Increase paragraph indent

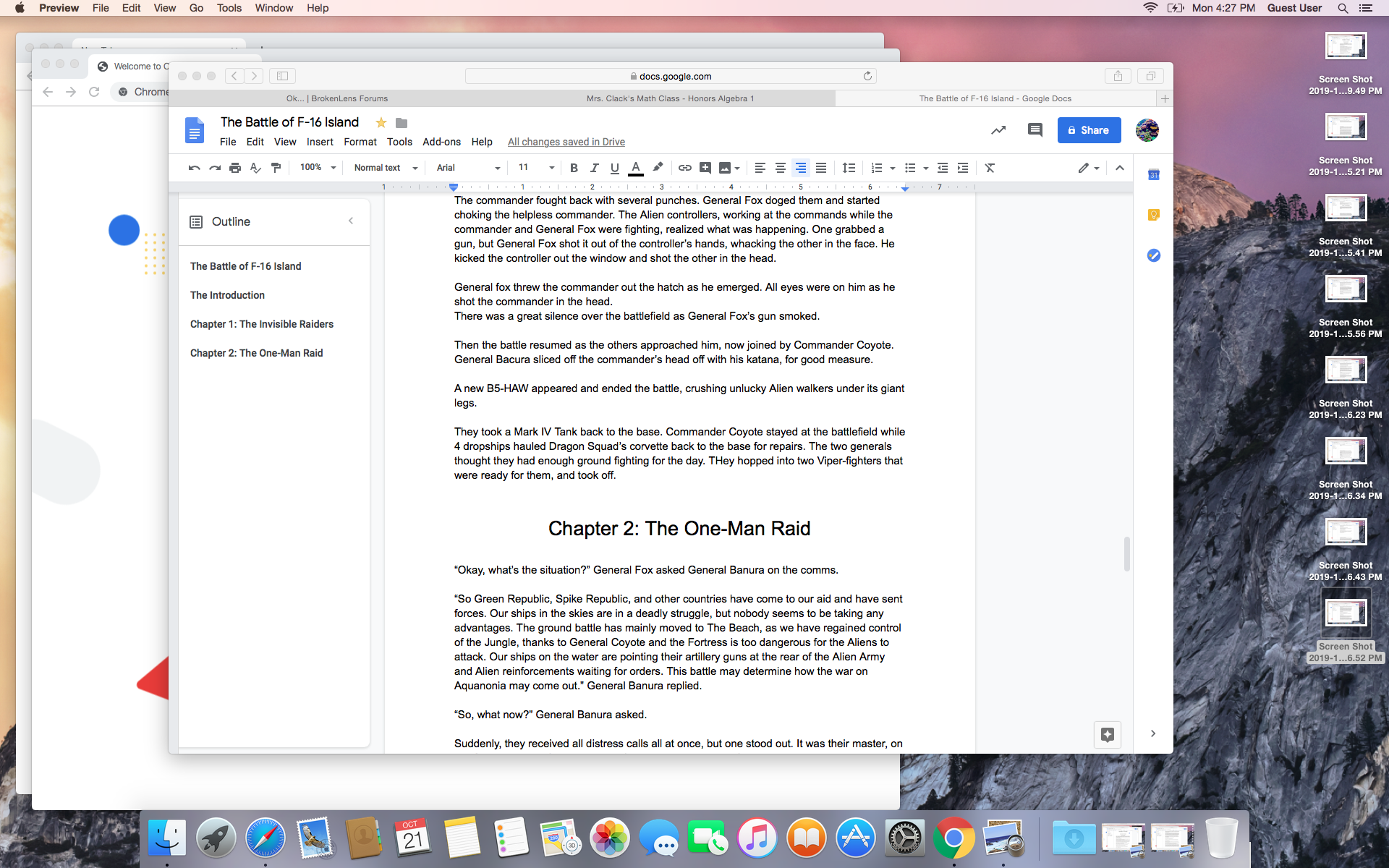pos(963,168)
